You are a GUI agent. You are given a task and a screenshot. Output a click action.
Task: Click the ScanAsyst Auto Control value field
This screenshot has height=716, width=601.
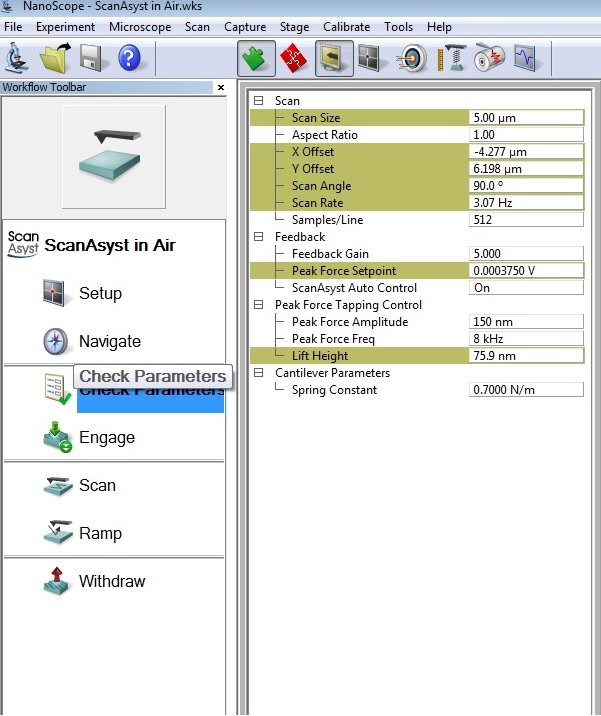(x=526, y=288)
